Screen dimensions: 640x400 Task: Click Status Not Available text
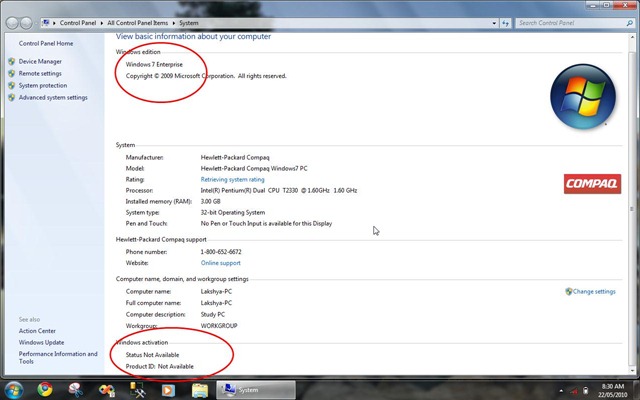click(152, 355)
